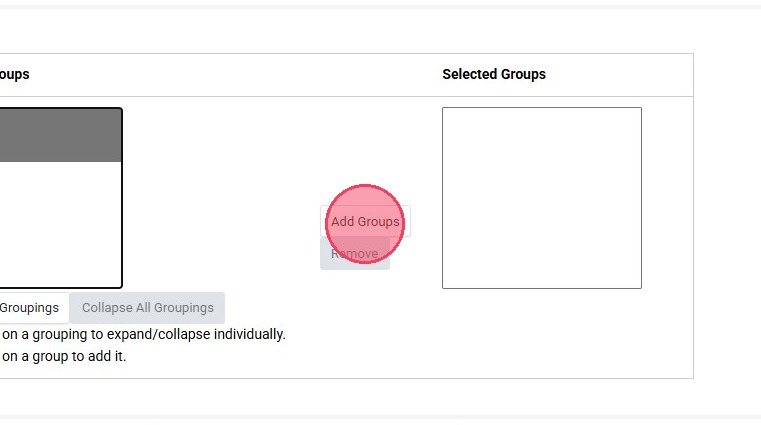Select the grey highlighted row in groups list
The image size is (761, 425).
60,135
